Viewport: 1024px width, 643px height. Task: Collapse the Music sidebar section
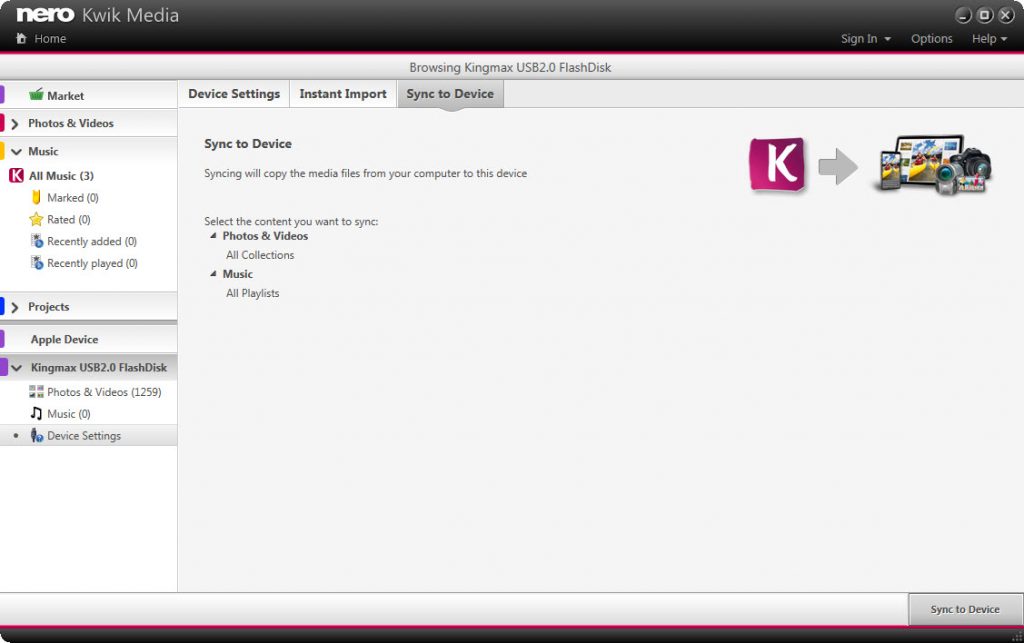[16, 151]
